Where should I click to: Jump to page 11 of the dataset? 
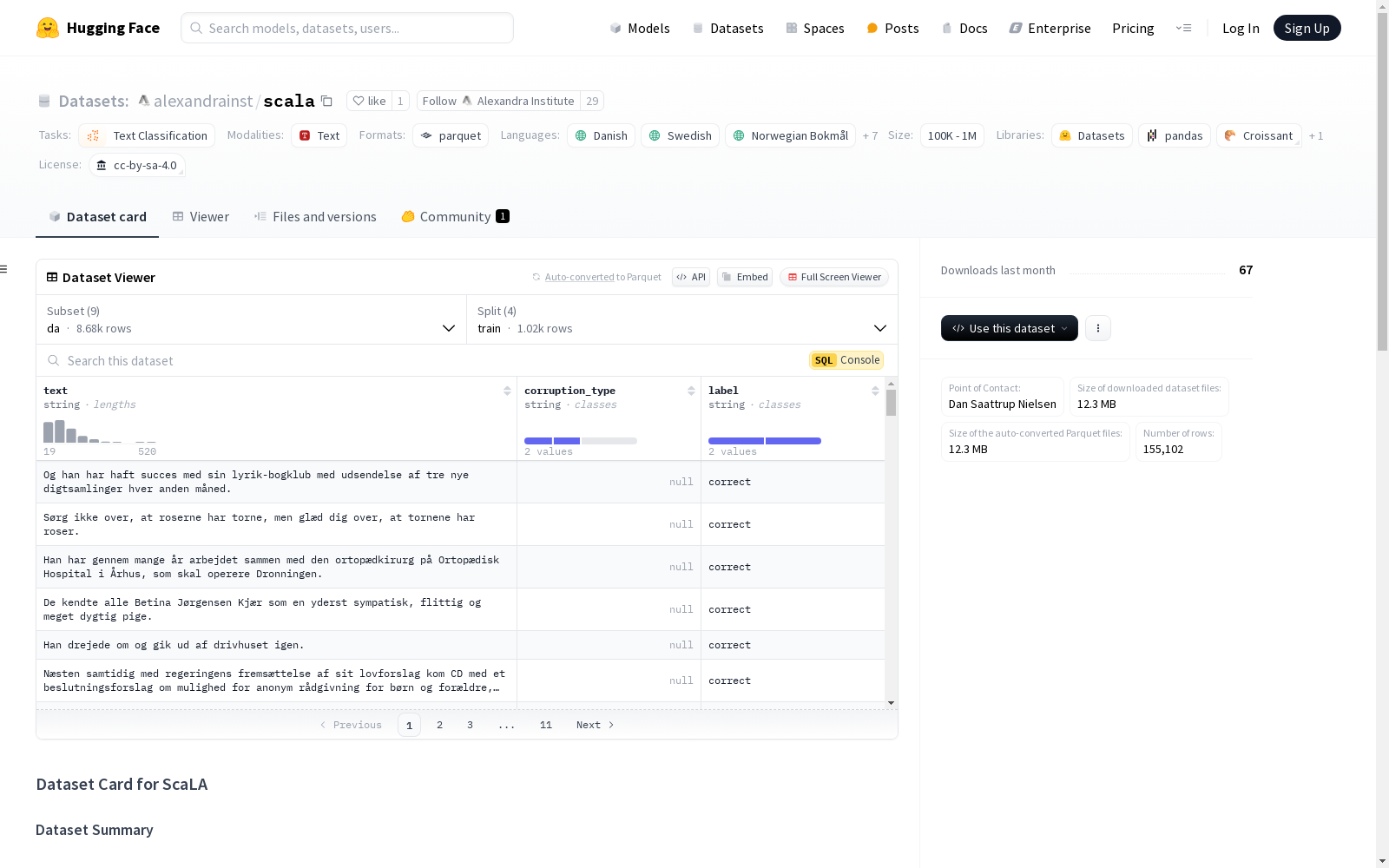pos(546,725)
